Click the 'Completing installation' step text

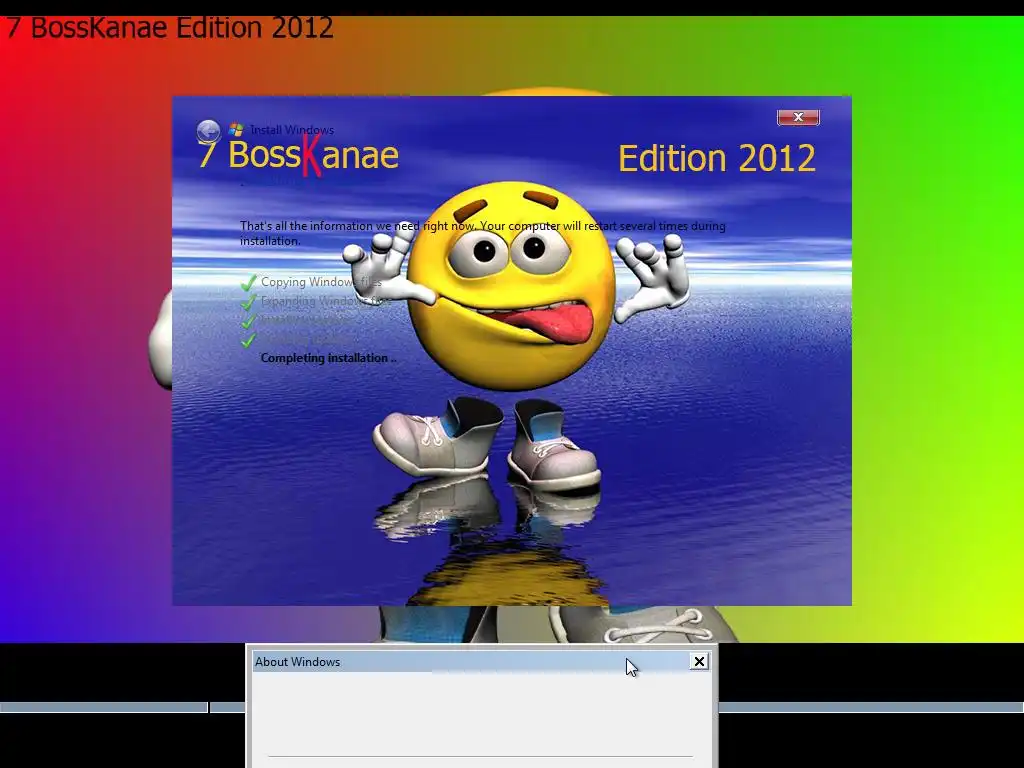[x=328, y=358]
